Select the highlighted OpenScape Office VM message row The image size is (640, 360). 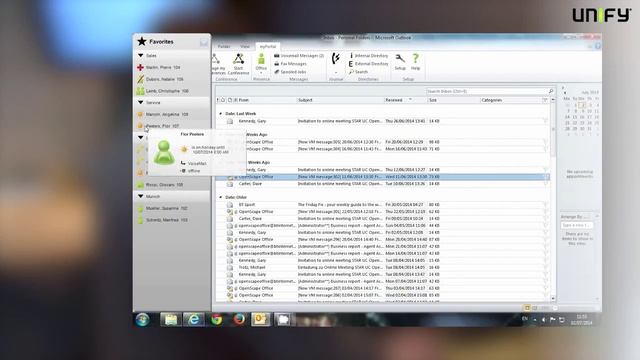coord(384,177)
